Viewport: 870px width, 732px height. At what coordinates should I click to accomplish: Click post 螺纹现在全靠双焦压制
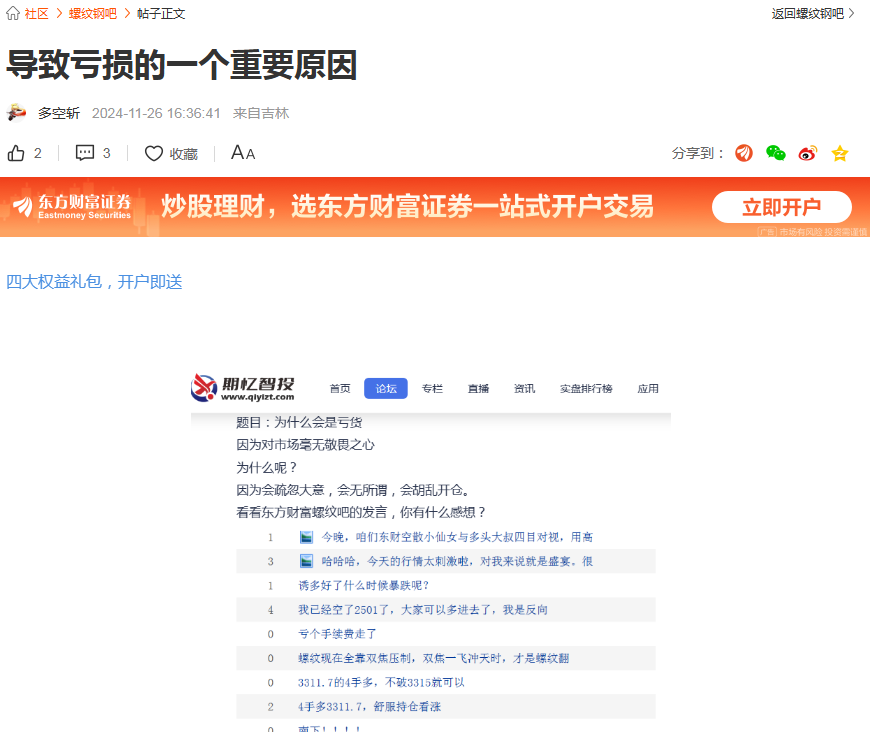click(x=433, y=658)
